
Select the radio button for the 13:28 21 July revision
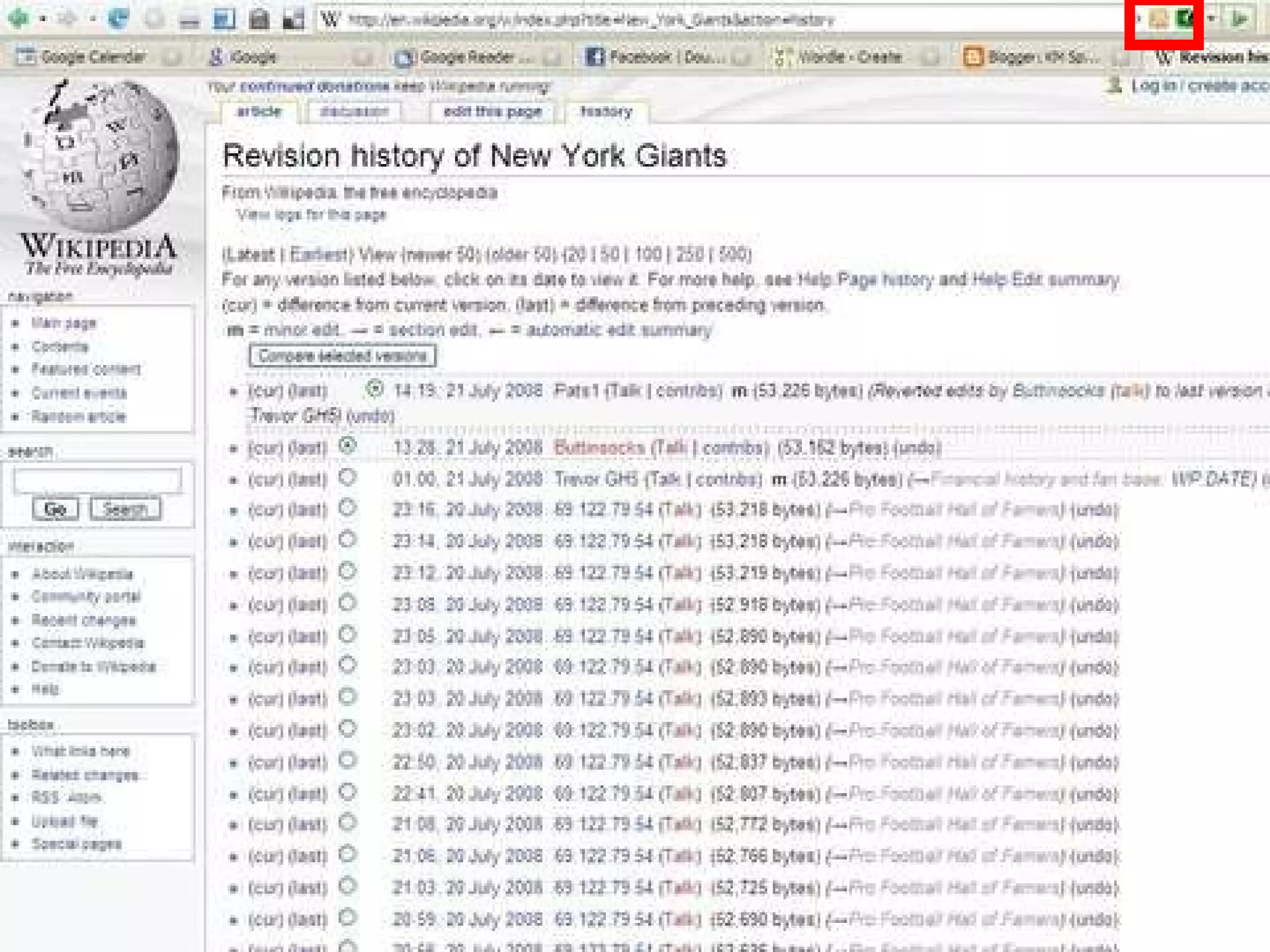click(x=348, y=446)
